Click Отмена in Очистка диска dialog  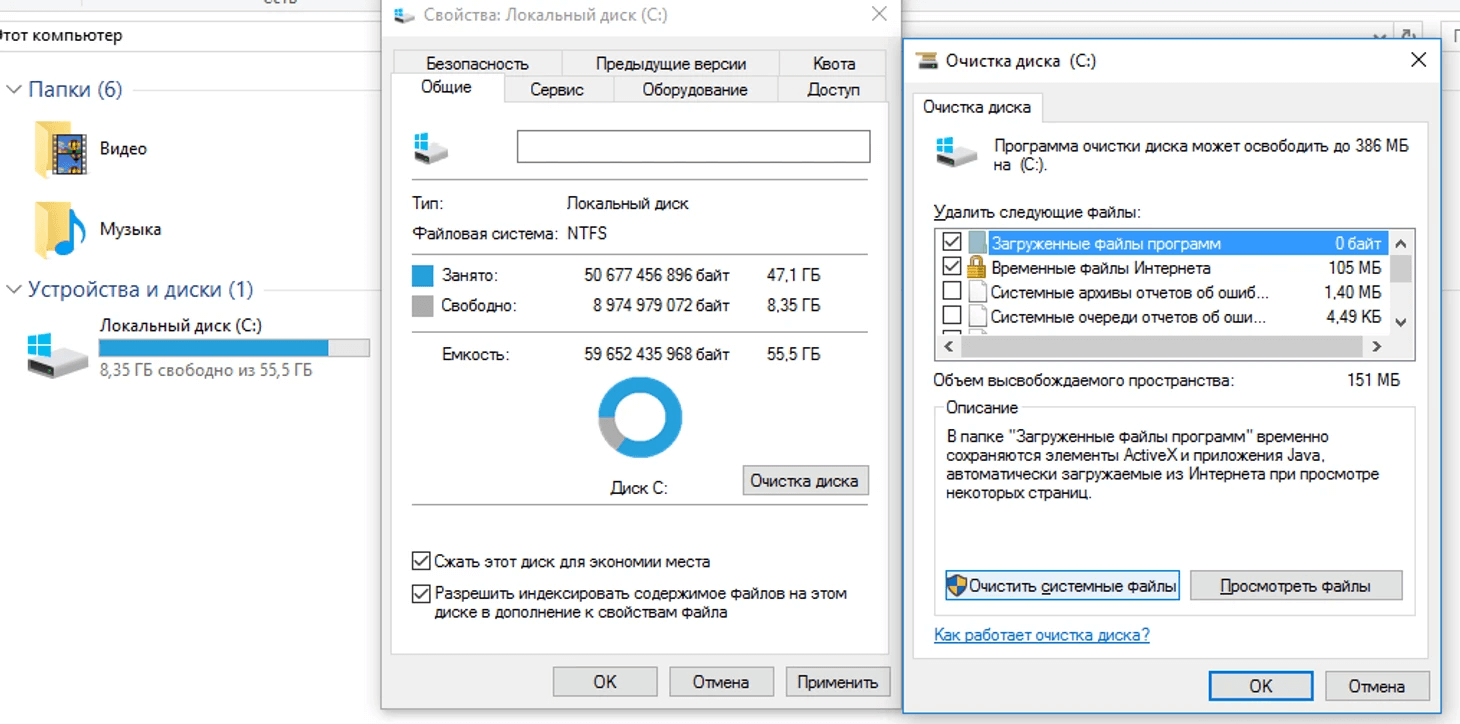coord(1377,686)
